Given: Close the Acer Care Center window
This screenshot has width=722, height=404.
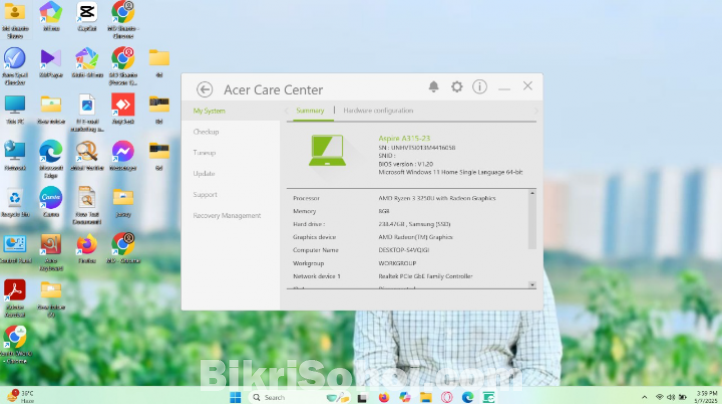Looking at the screenshot, I should (x=528, y=86).
